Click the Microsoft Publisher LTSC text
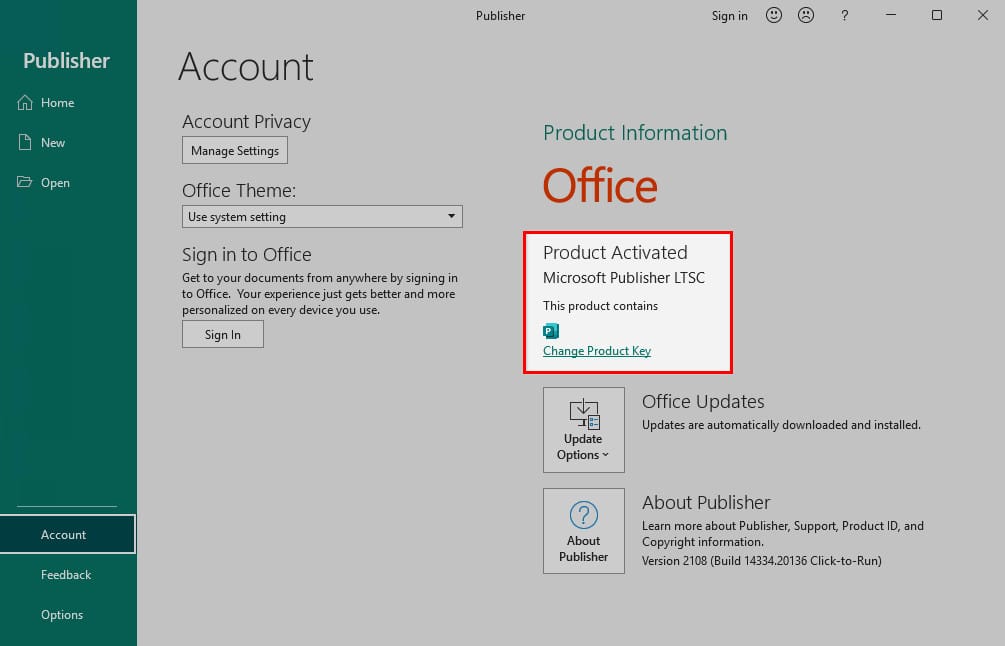The height and width of the screenshot is (646, 1005). coord(624,277)
